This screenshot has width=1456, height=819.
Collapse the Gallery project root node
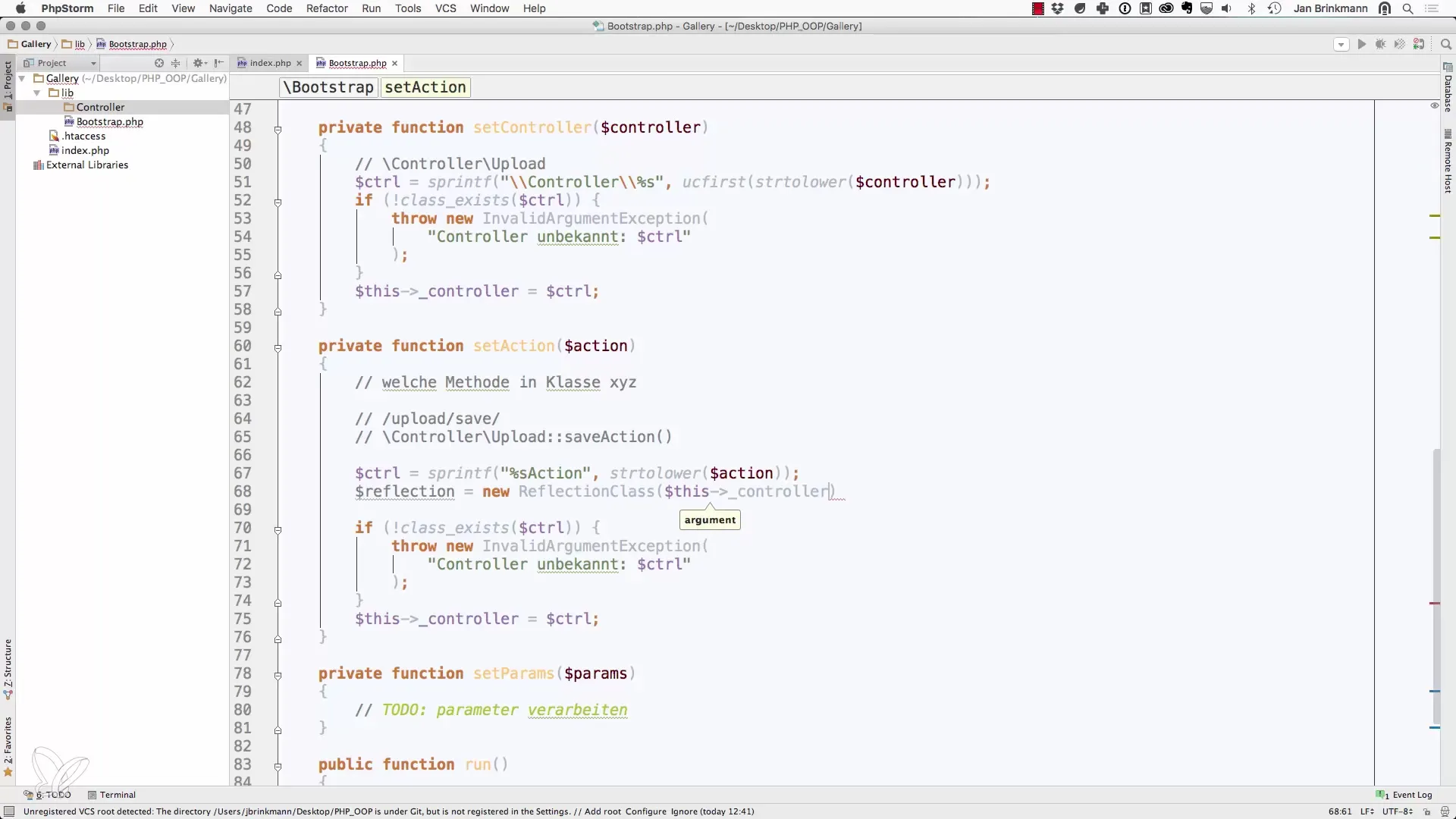coord(22,78)
